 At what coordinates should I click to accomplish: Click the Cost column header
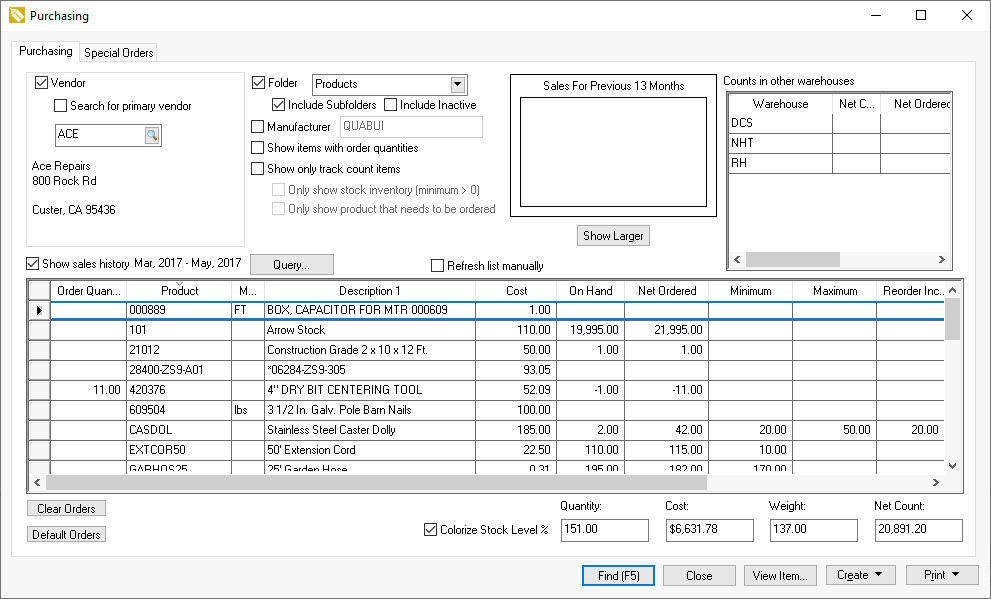tap(516, 291)
